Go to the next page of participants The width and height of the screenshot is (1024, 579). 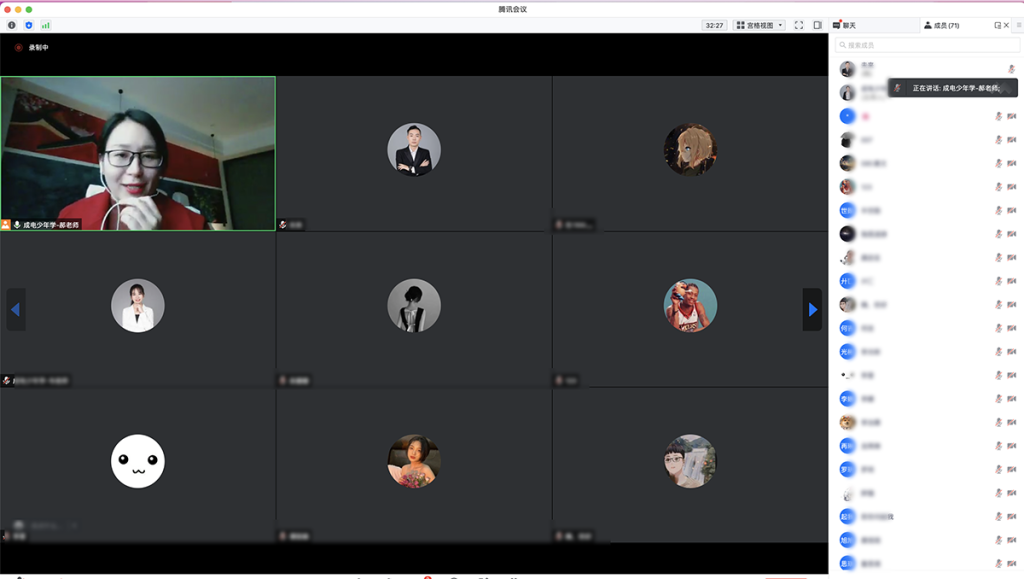point(812,310)
